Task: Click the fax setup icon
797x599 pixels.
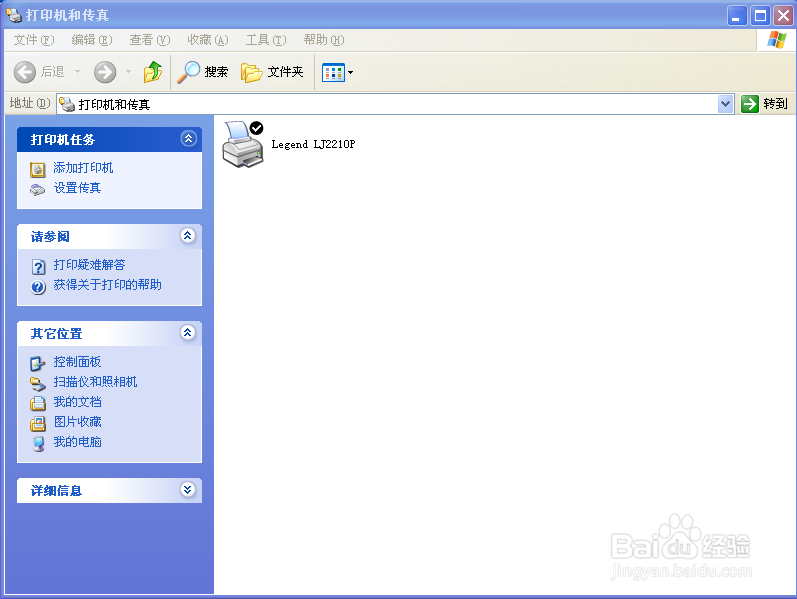Action: (x=38, y=190)
